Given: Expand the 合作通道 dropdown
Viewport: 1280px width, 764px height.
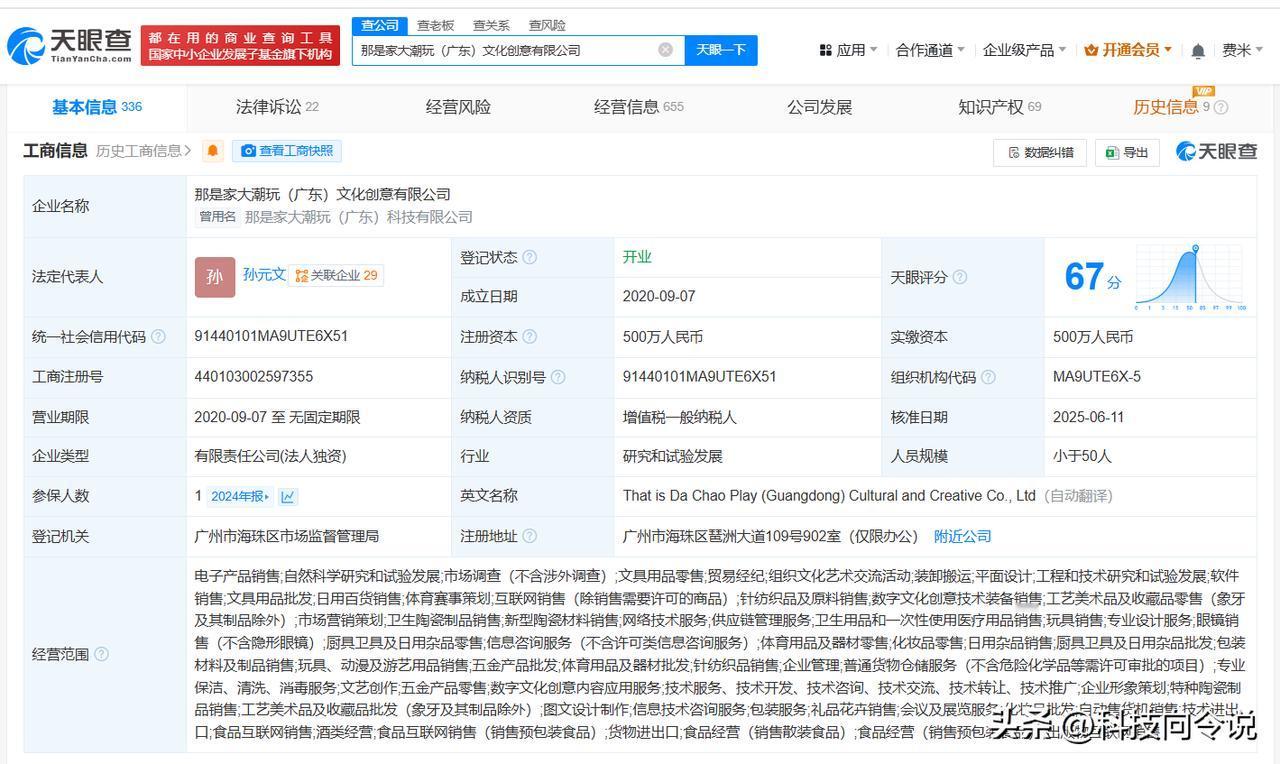Looking at the screenshot, I should coord(930,50).
